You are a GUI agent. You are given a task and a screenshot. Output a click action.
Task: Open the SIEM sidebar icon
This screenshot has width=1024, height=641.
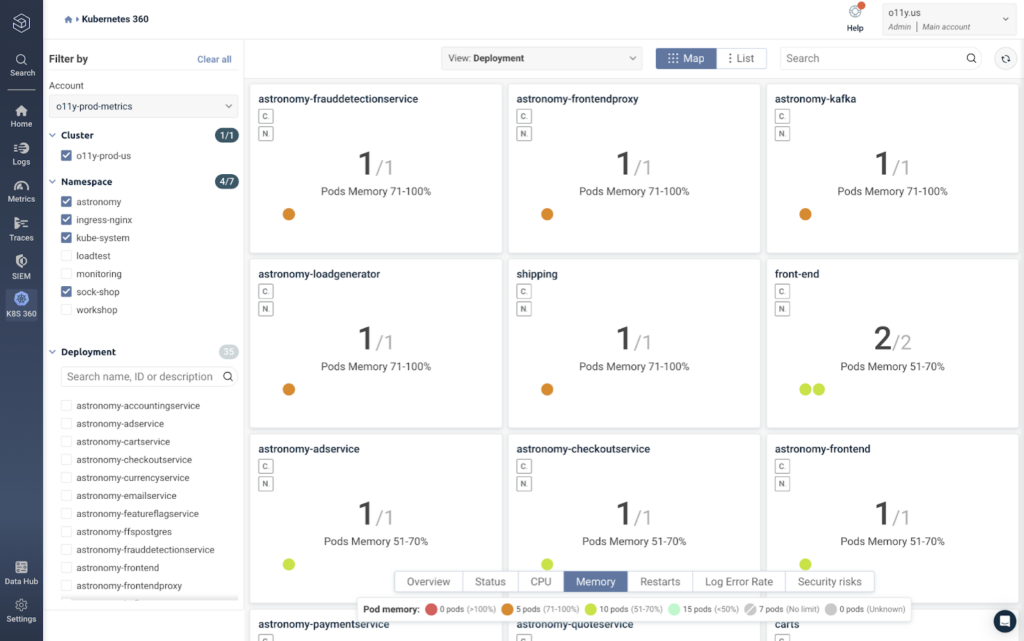pos(21,267)
